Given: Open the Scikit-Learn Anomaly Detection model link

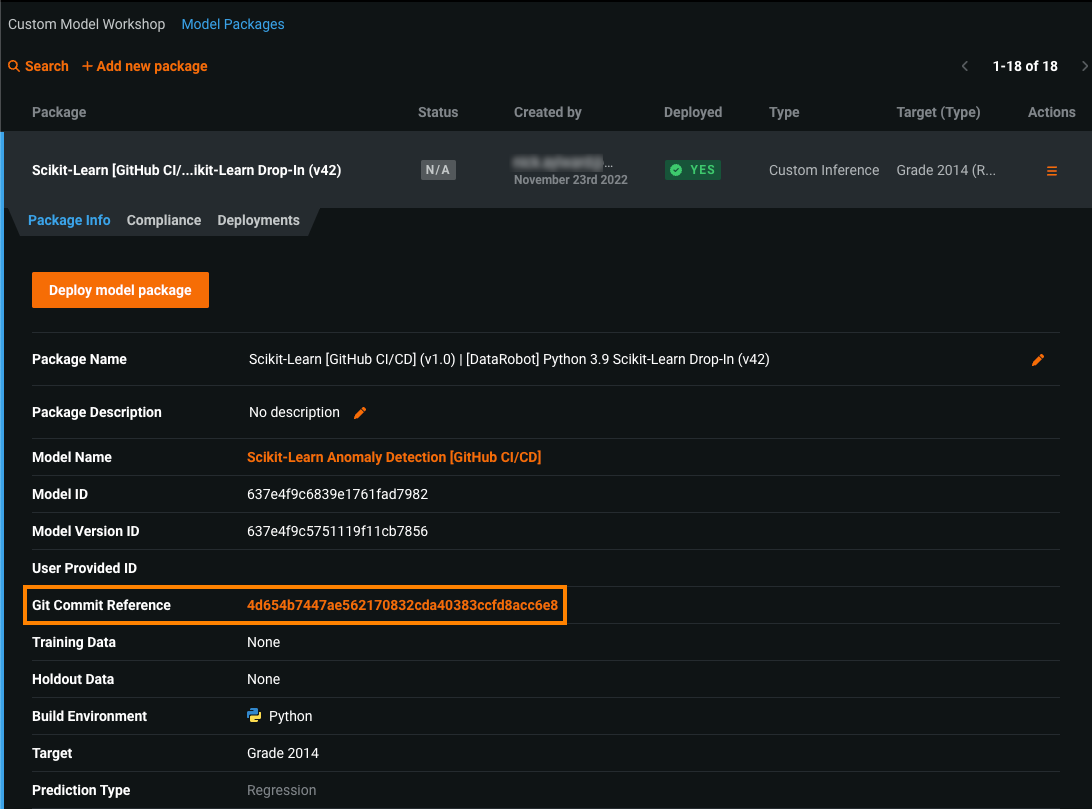Looking at the screenshot, I should coord(394,457).
